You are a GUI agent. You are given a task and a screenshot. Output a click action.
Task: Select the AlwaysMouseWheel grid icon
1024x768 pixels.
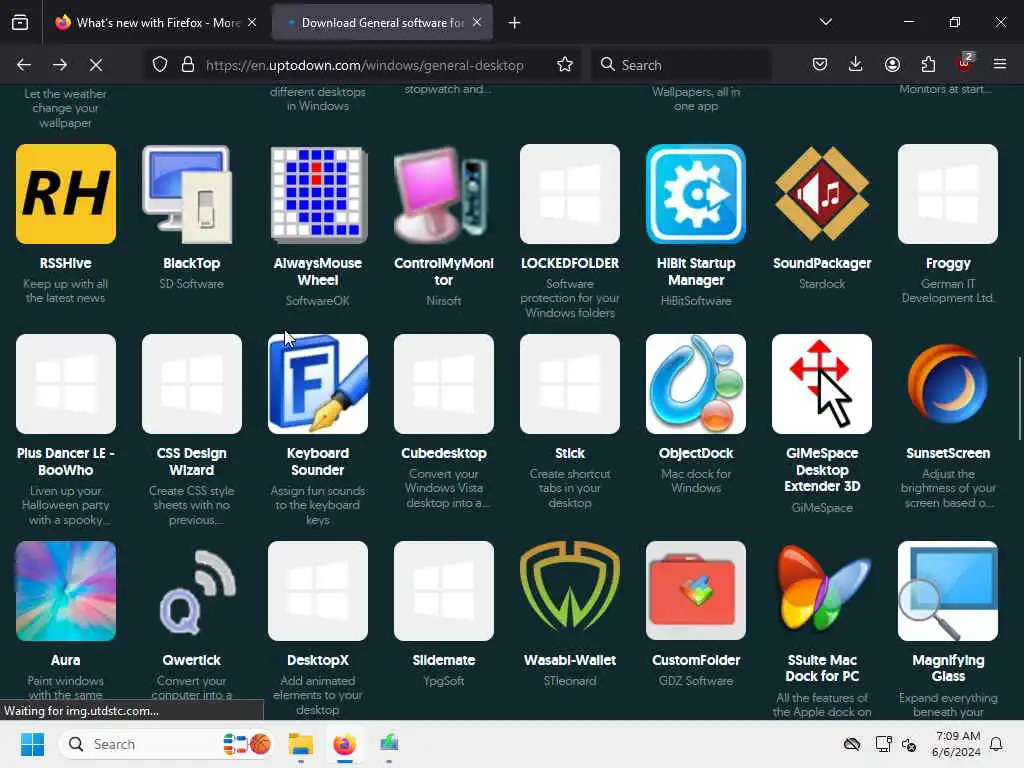tap(318, 194)
